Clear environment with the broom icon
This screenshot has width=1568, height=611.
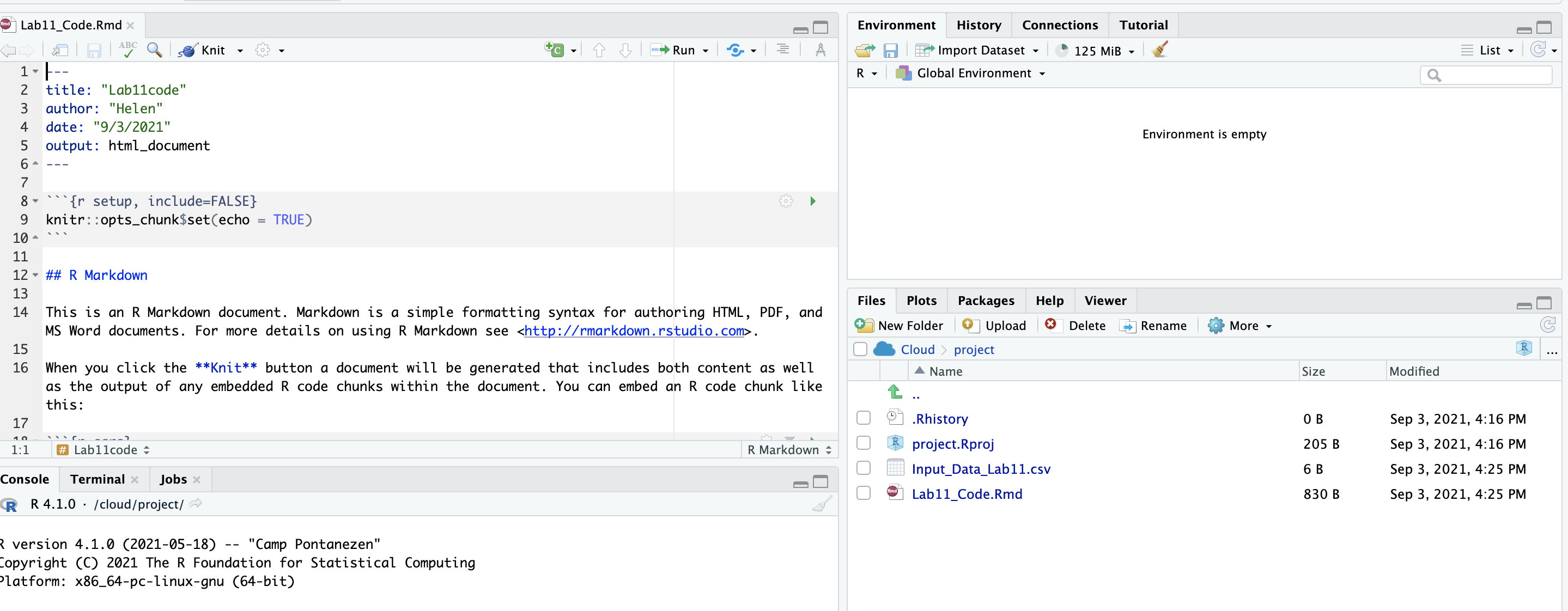point(1160,50)
